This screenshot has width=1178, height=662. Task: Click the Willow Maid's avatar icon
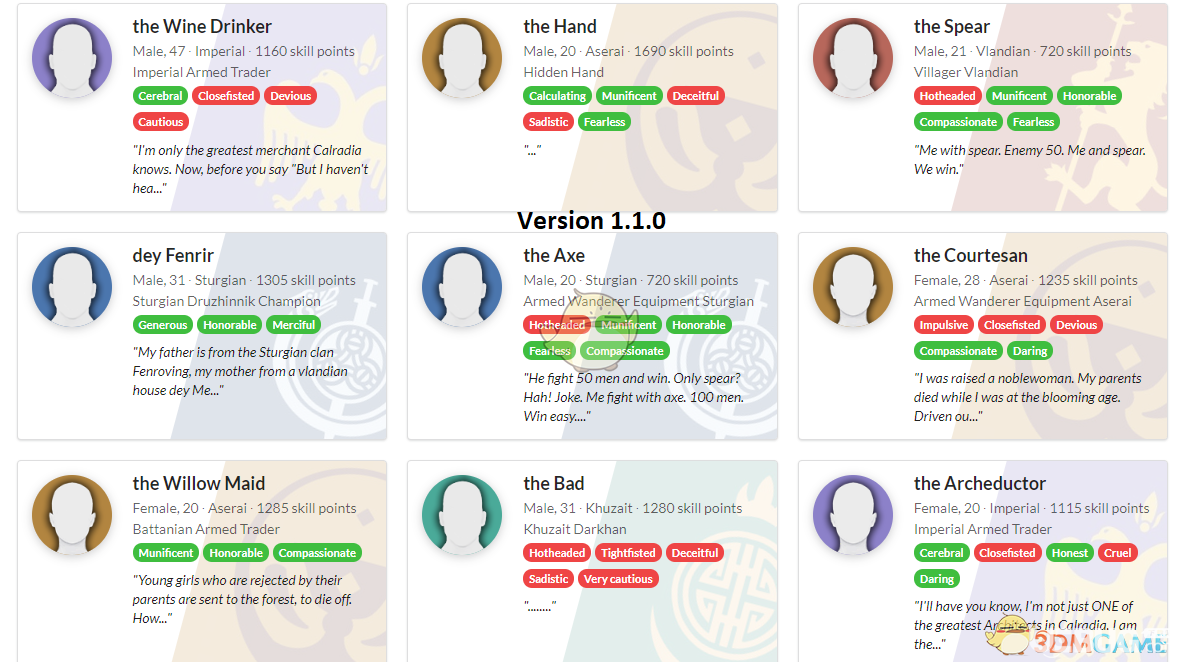(x=72, y=515)
